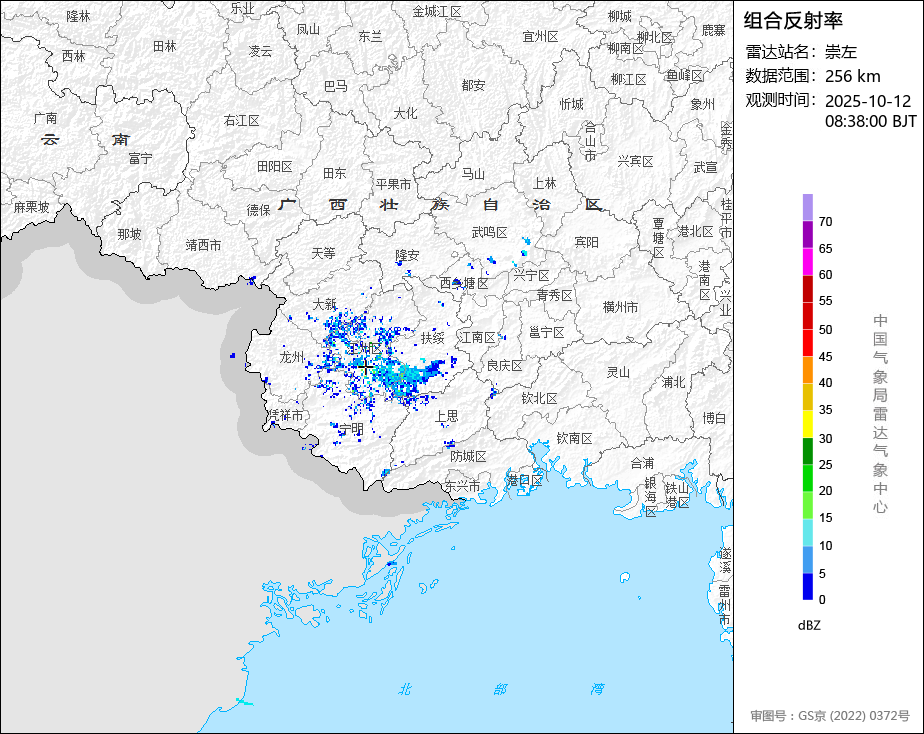The height and width of the screenshot is (734, 924).
Task: Click the 大新 map label
Action: click(325, 304)
